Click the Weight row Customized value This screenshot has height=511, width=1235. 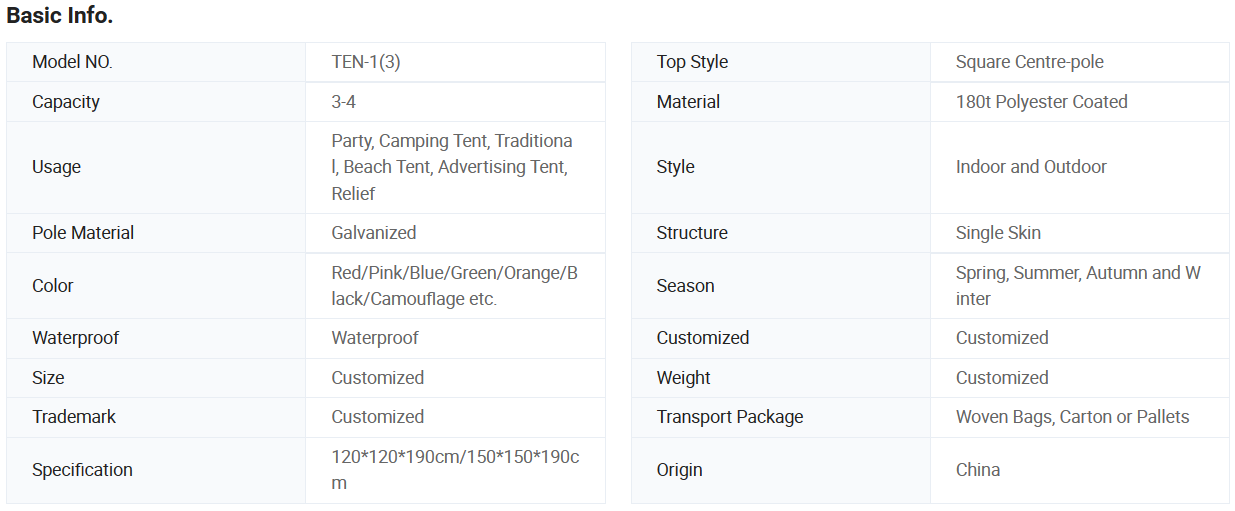tap(1002, 378)
